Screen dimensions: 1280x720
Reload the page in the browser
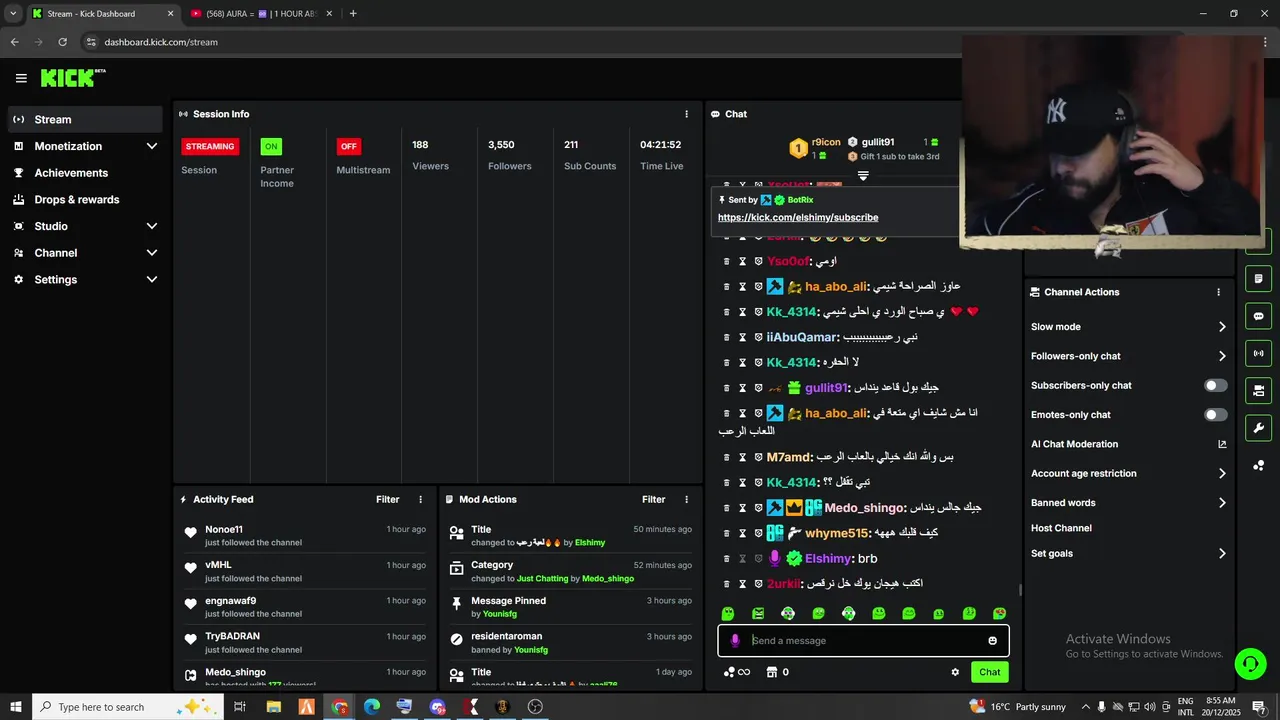click(62, 42)
